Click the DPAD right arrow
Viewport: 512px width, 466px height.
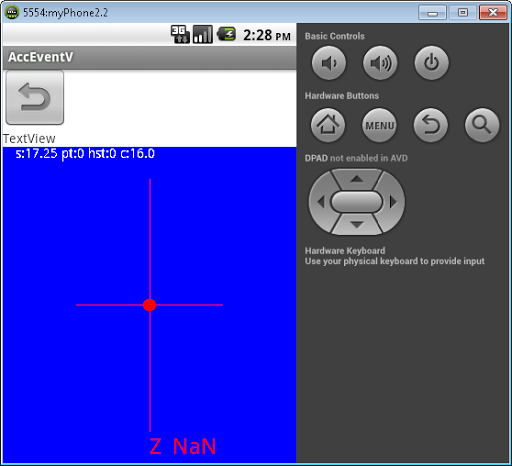click(393, 202)
